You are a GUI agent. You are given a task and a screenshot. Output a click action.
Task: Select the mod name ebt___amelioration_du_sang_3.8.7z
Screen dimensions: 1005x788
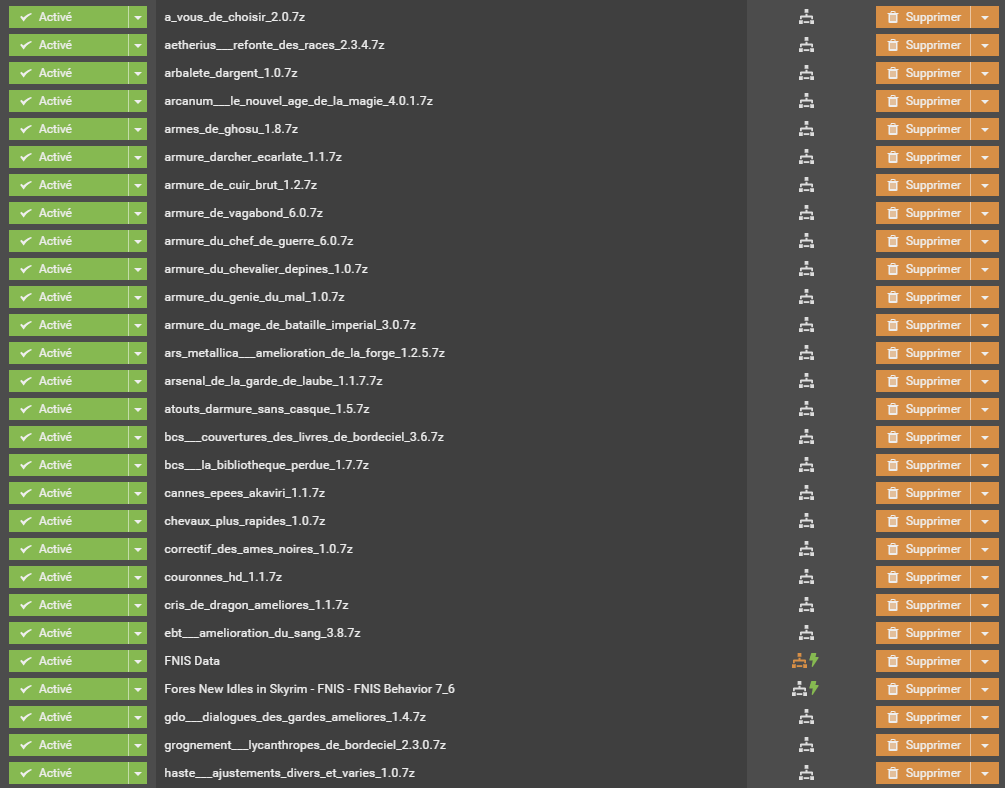262,633
